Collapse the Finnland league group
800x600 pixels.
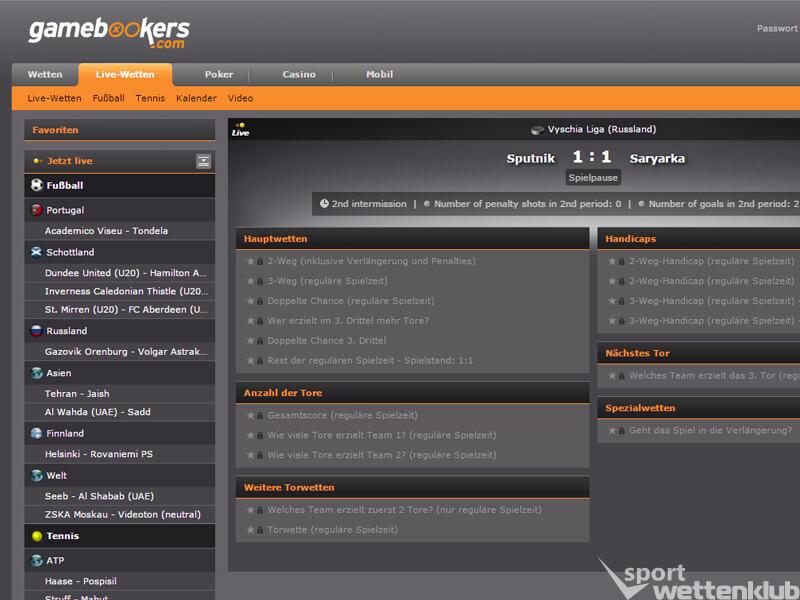click(x=119, y=433)
